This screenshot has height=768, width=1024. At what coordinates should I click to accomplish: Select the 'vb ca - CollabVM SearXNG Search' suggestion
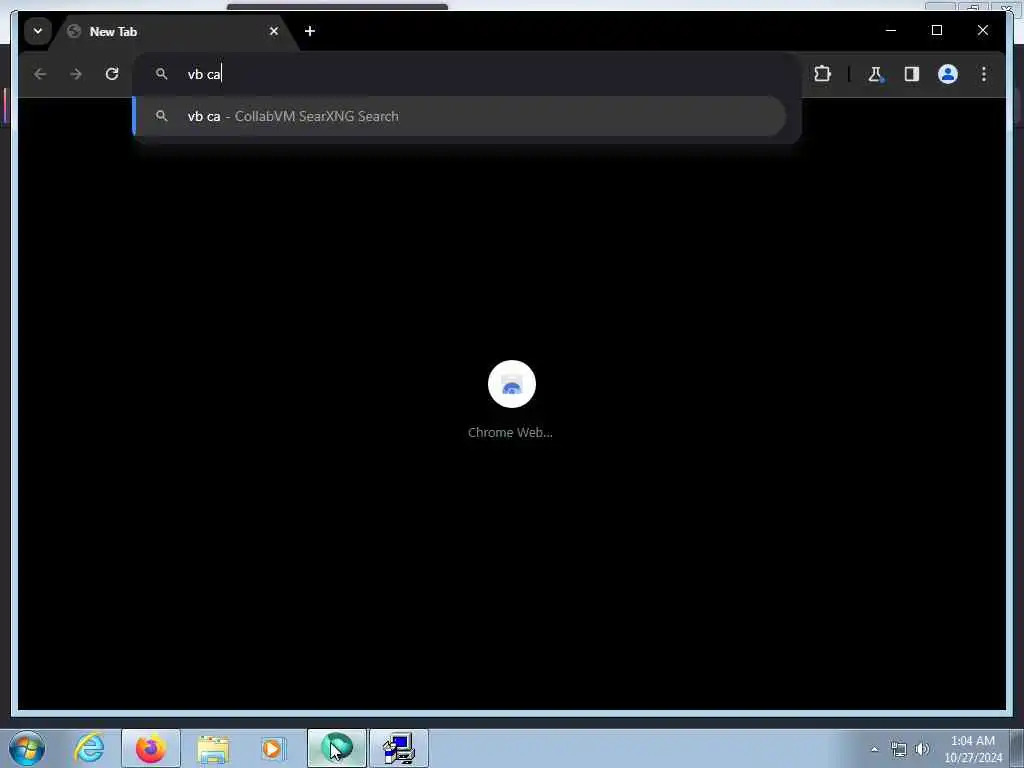point(460,116)
